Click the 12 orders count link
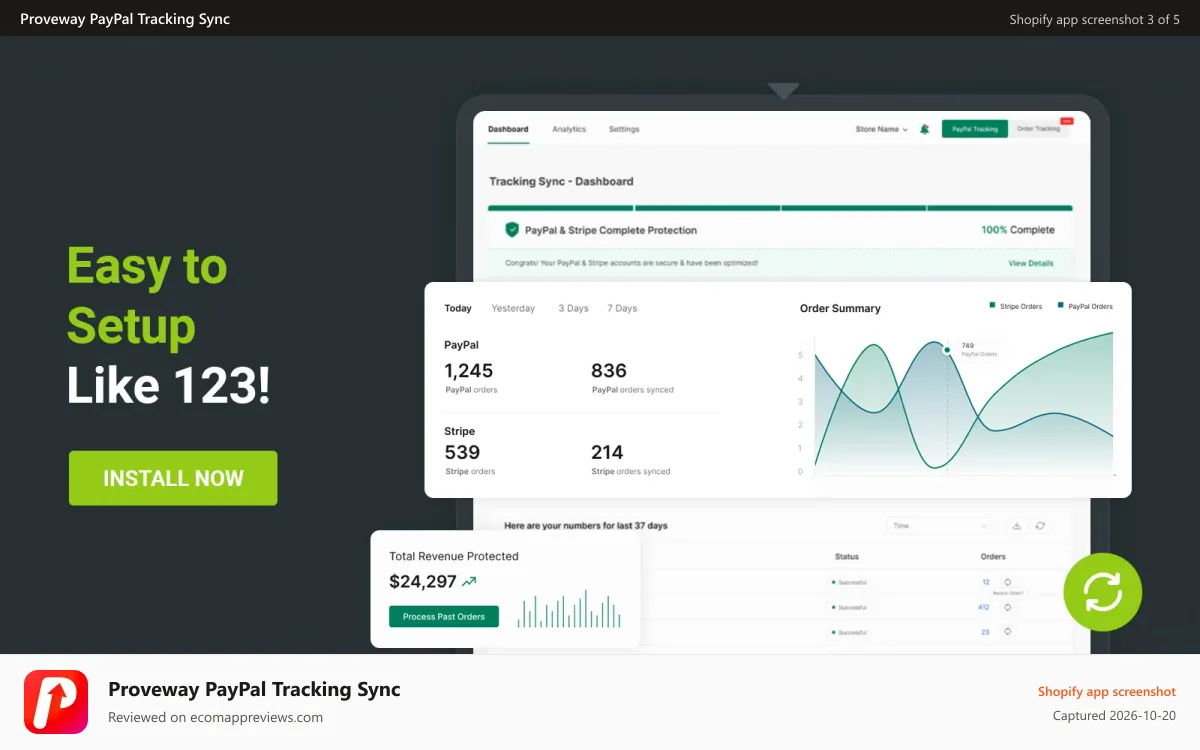1200x750 pixels. click(985, 582)
